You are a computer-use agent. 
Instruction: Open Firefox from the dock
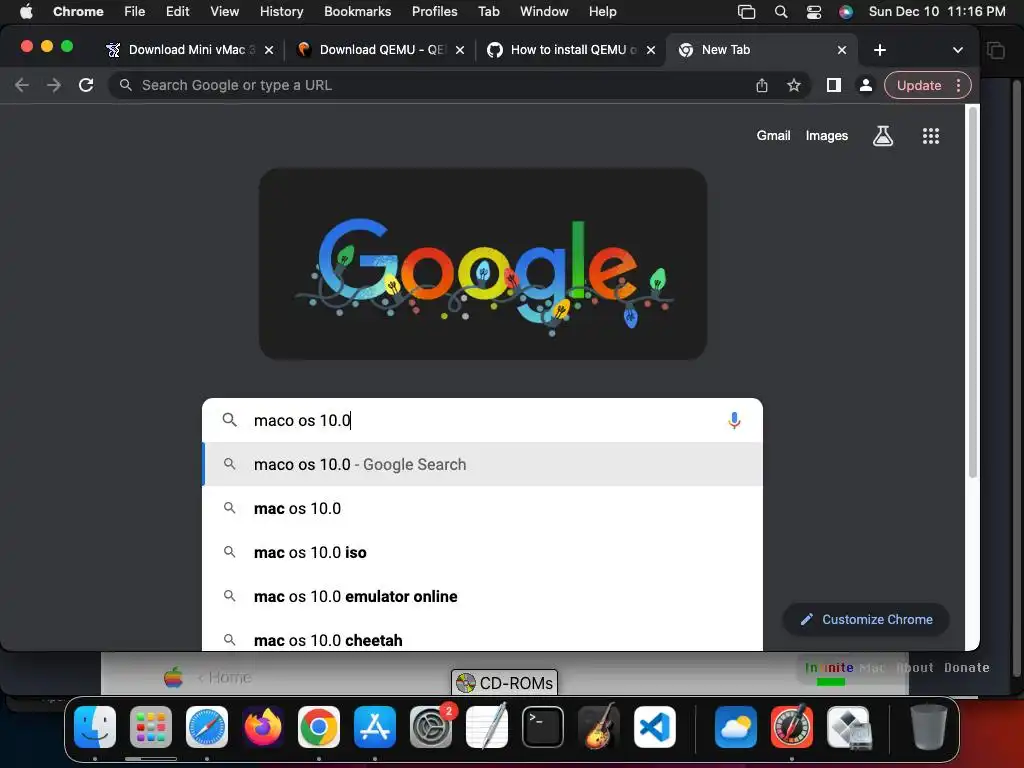click(263, 727)
